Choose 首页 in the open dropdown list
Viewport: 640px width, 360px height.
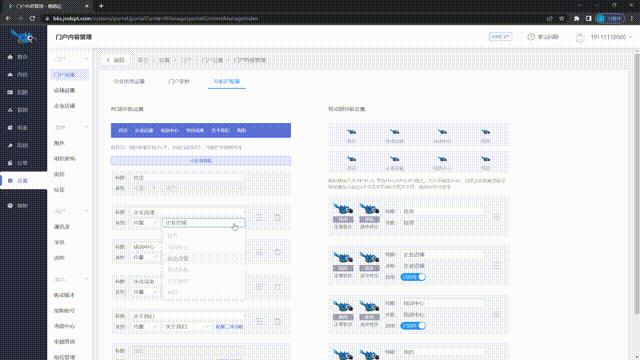point(204,236)
